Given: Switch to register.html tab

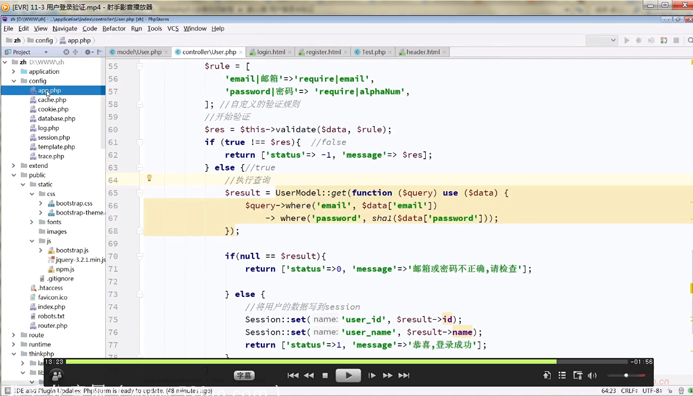Looking at the screenshot, I should tap(323, 52).
